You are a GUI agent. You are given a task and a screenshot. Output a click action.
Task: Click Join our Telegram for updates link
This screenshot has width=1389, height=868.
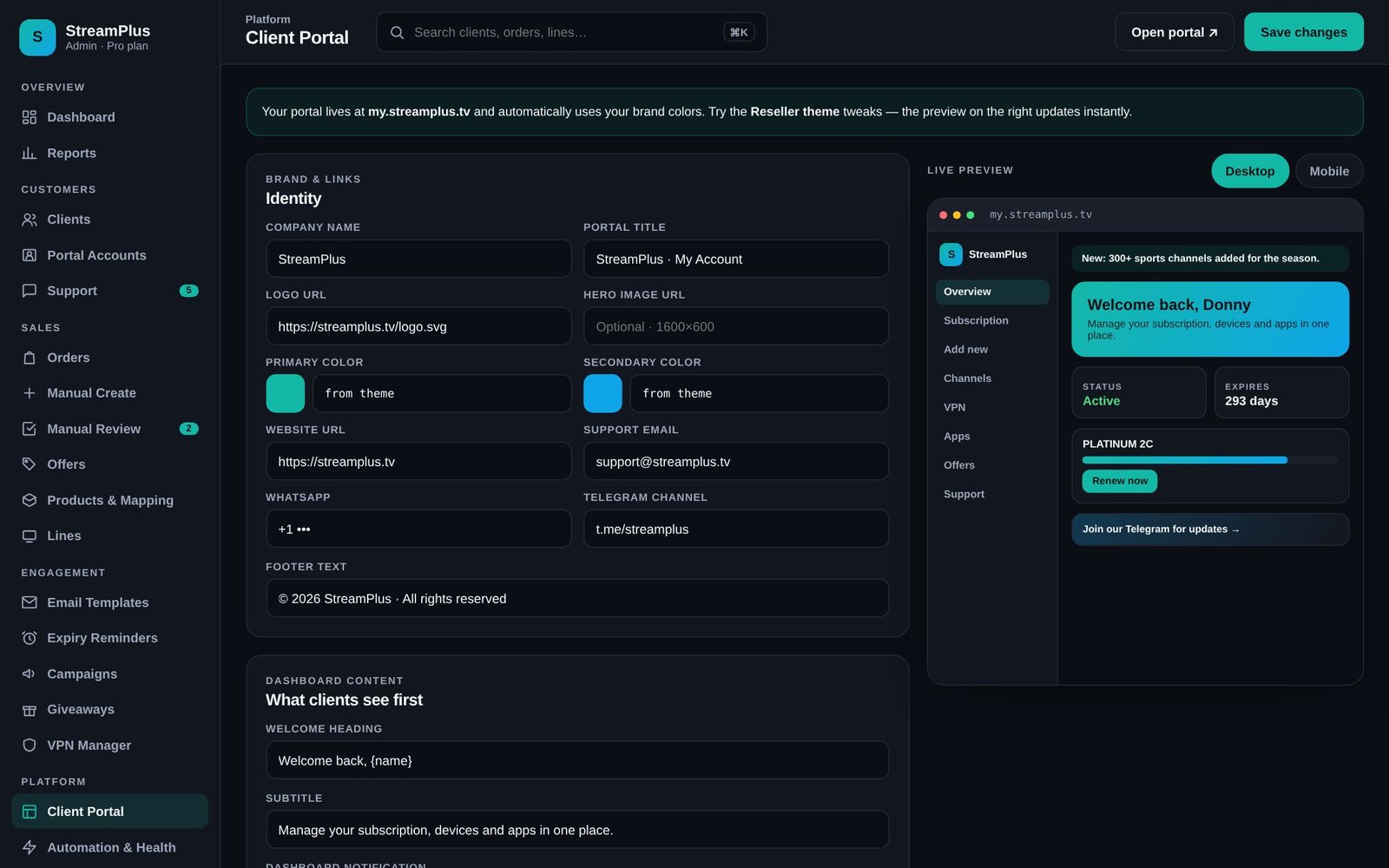tap(1210, 529)
